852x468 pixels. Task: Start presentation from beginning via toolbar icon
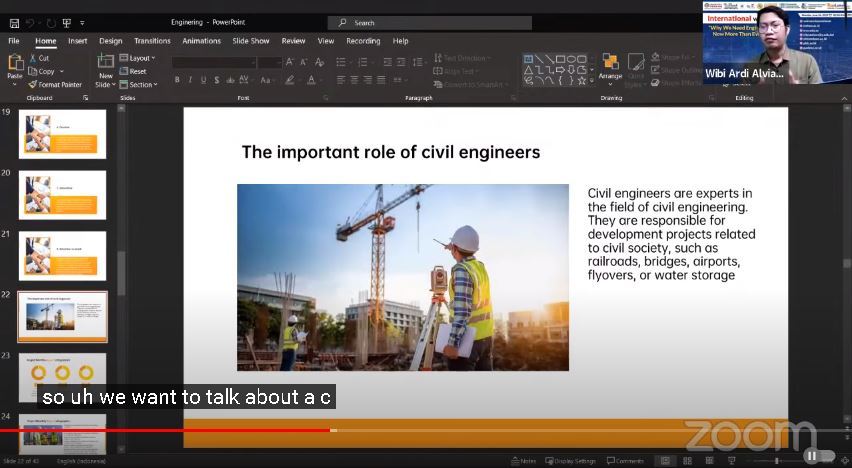coord(67,23)
